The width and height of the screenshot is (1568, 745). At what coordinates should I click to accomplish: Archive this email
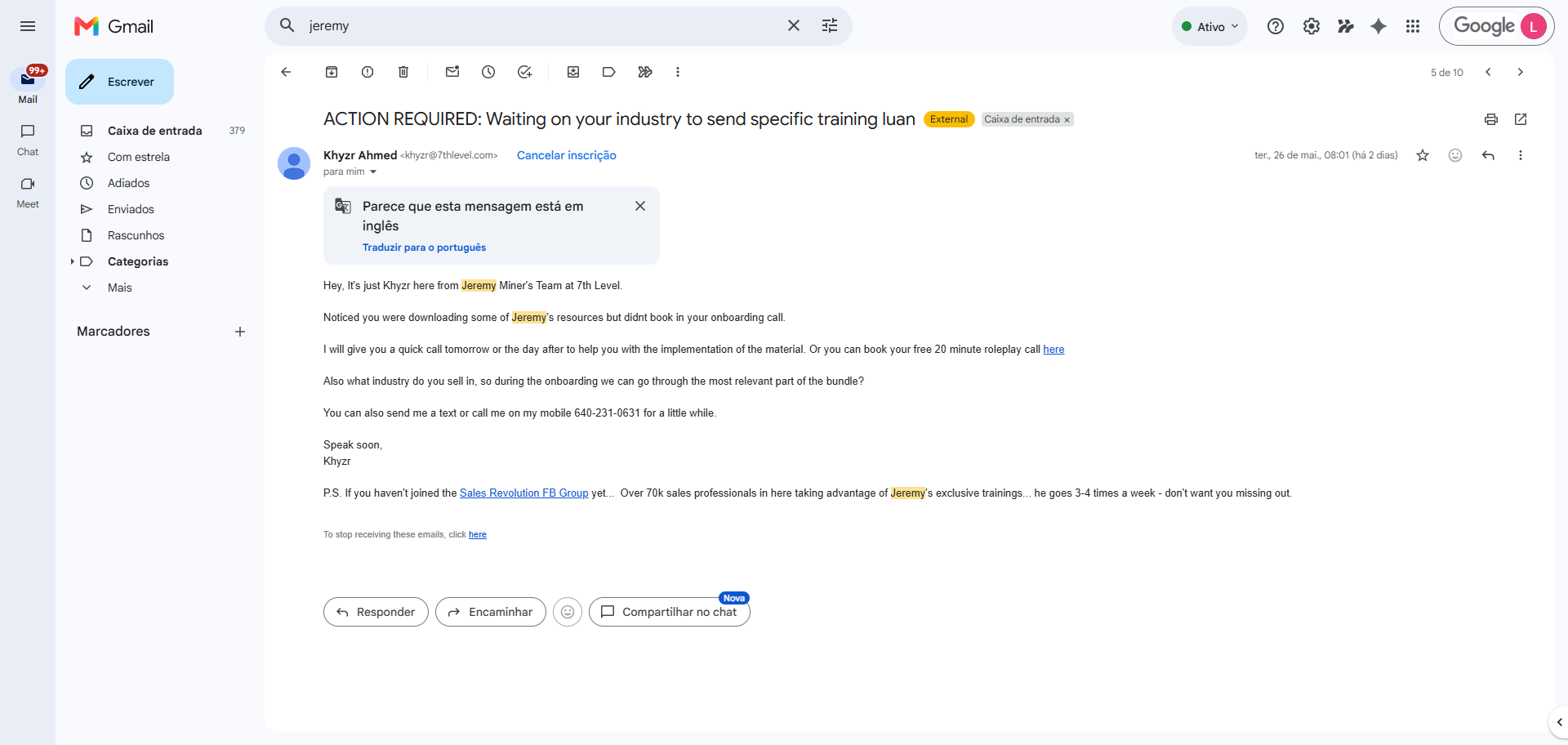point(332,72)
